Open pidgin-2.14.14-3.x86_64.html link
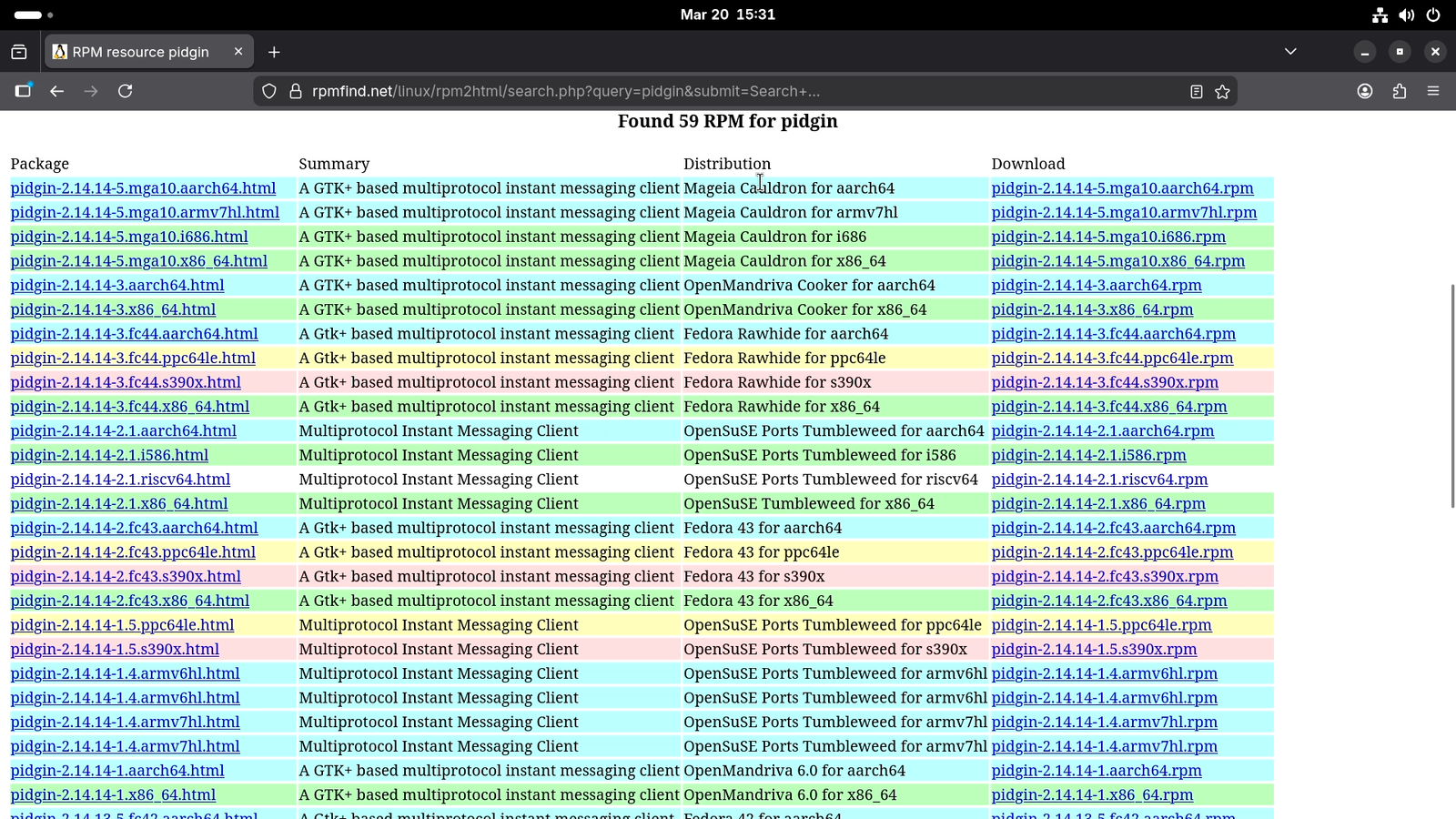 tap(113, 309)
